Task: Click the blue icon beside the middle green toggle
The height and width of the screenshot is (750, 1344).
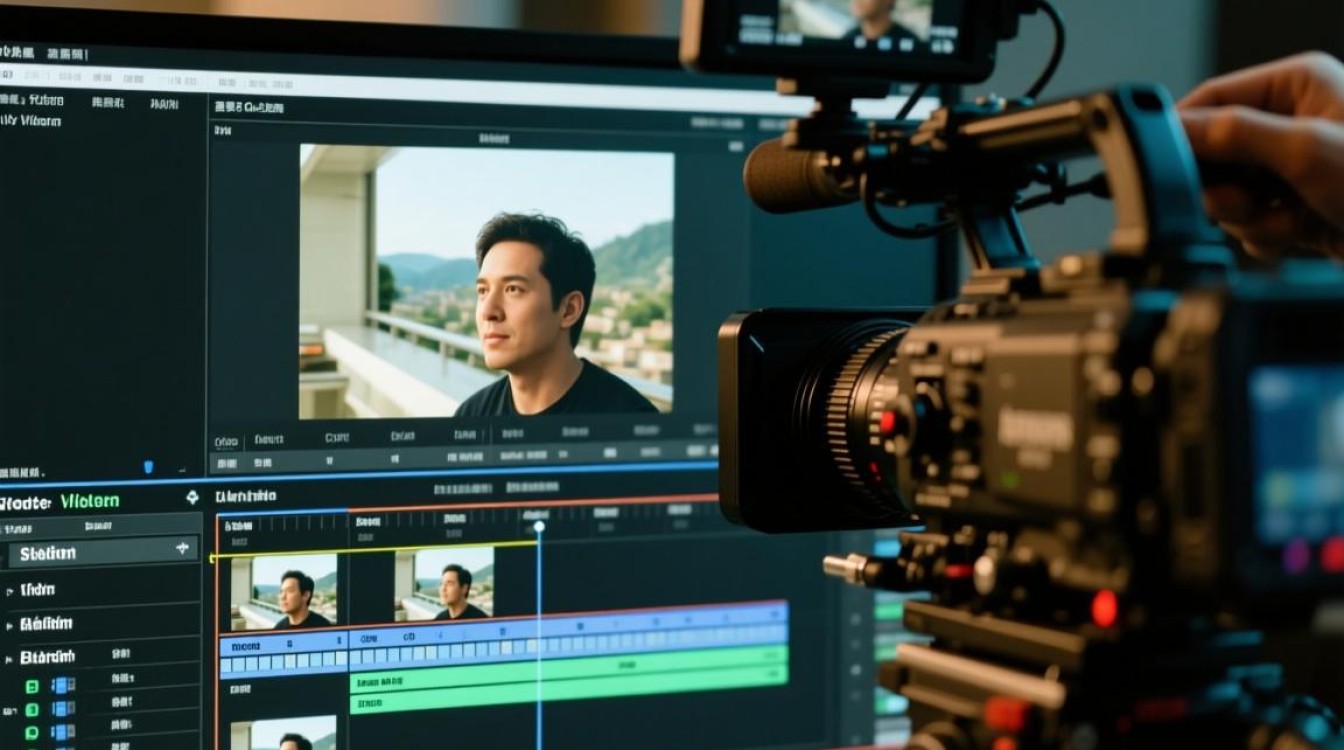Action: (x=63, y=710)
